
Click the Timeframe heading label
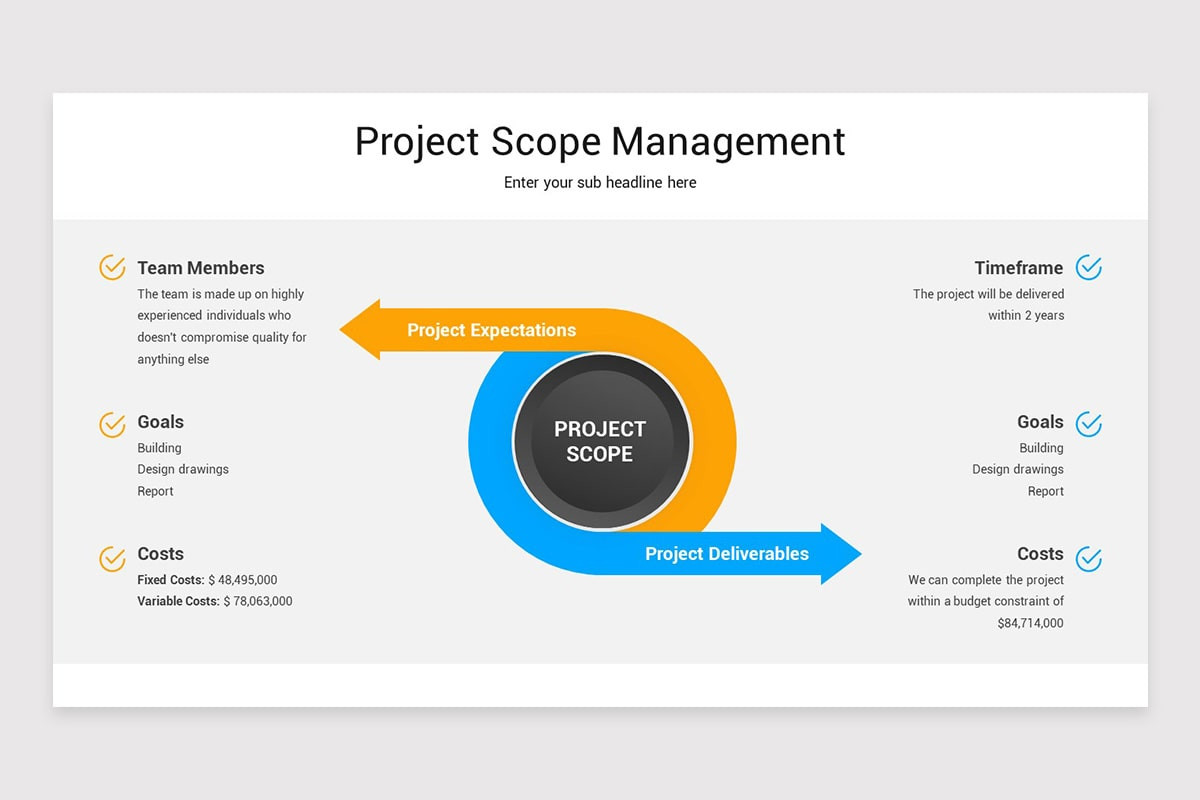(x=1019, y=267)
